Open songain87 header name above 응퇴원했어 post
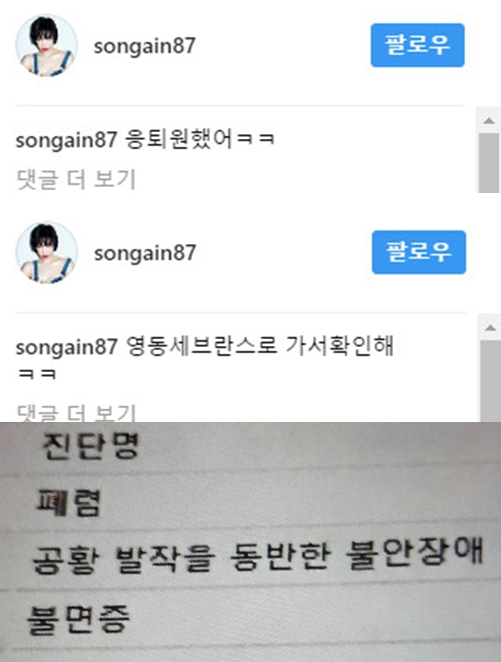Screen dimensions: 501x662 [144, 46]
